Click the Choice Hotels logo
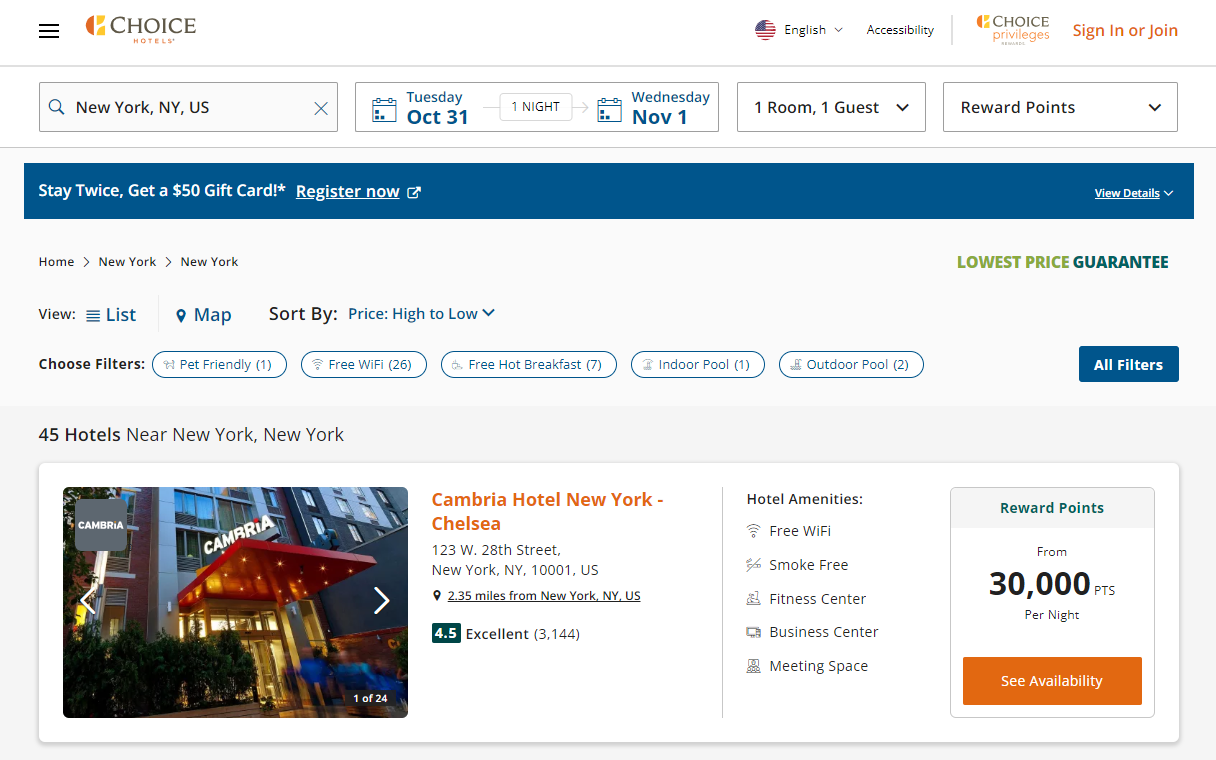 point(140,30)
